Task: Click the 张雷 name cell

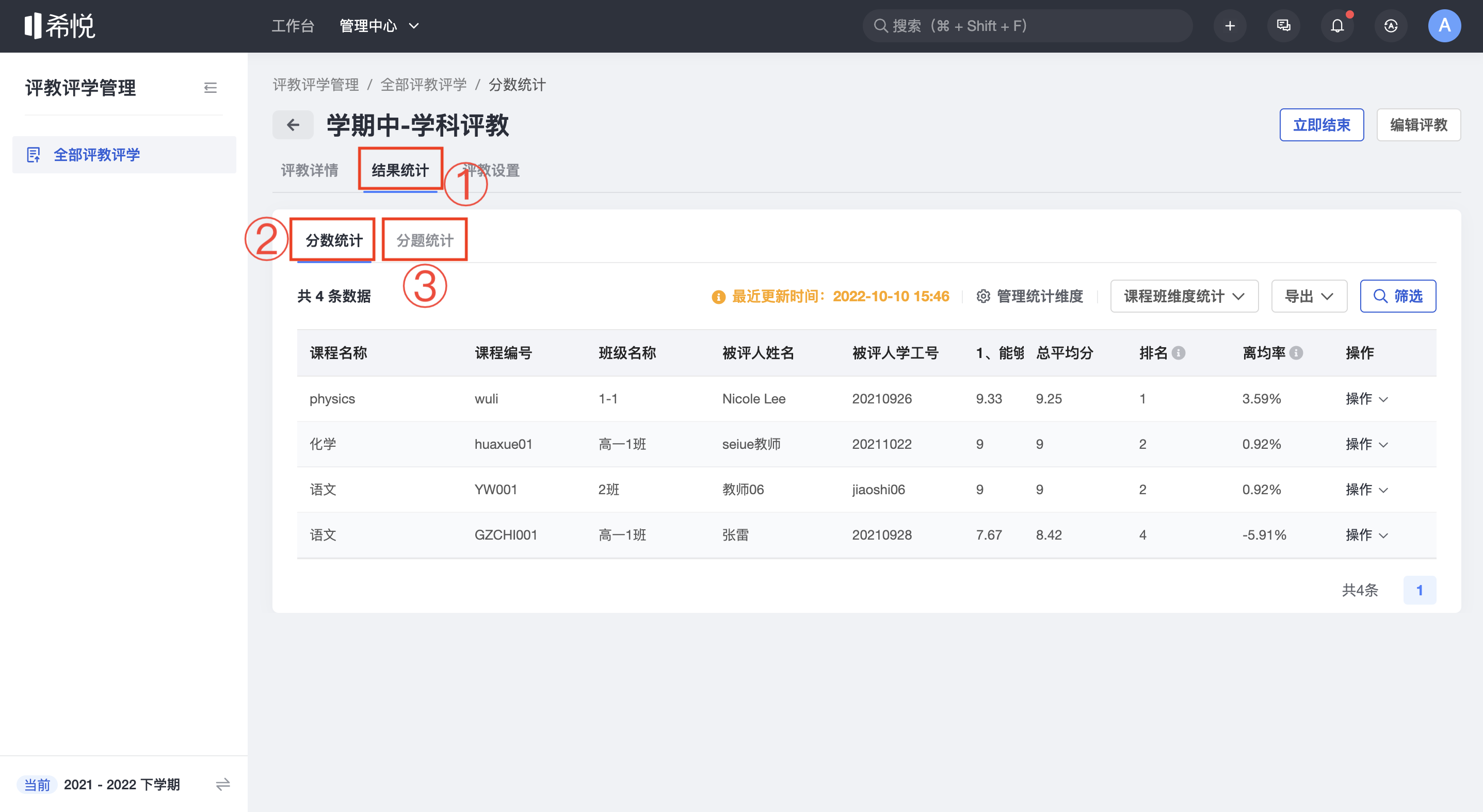Action: (735, 535)
